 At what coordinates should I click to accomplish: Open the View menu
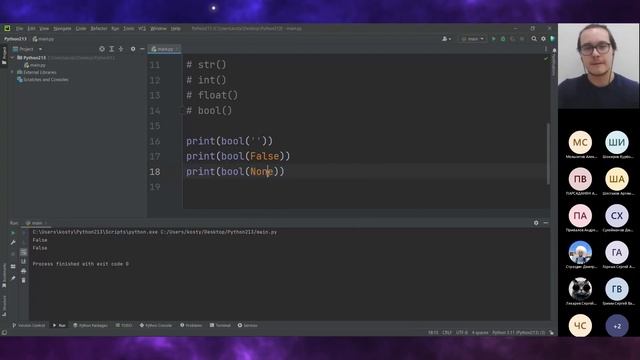point(44,29)
